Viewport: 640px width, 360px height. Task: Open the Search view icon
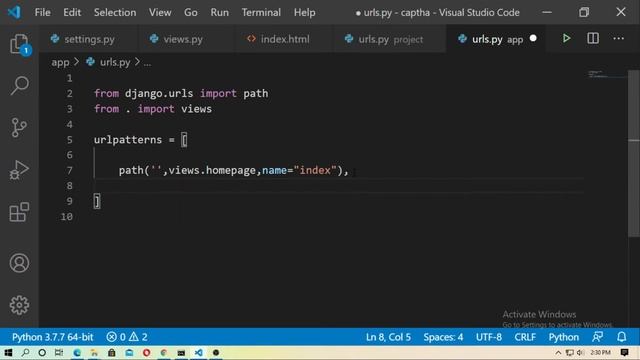pyautogui.click(x=19, y=86)
